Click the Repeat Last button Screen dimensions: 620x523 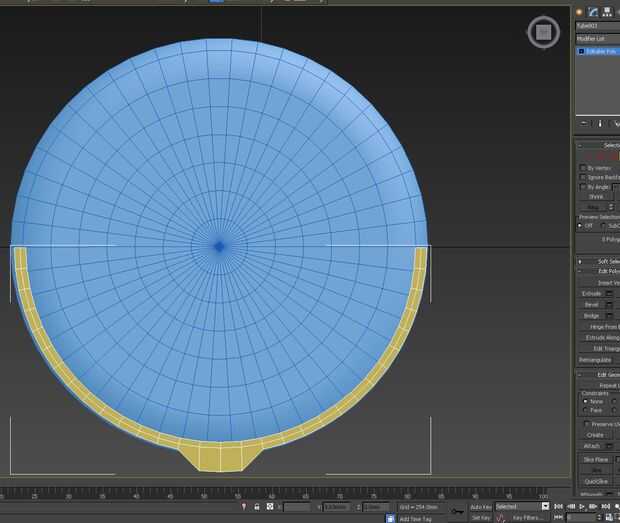point(599,385)
